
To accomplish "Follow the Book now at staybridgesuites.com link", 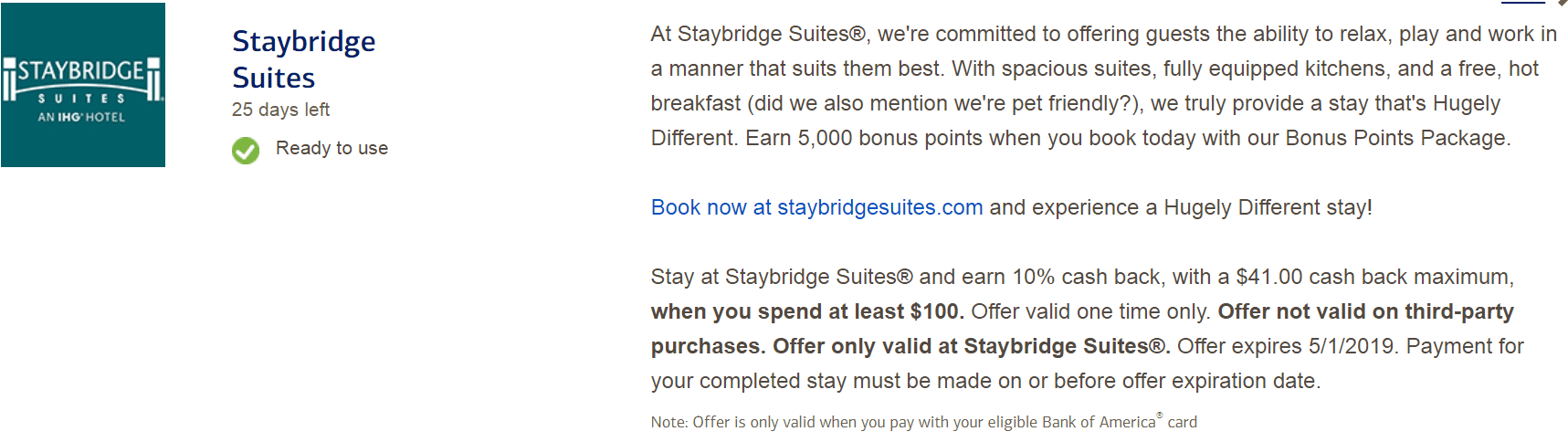I will tap(816, 207).
